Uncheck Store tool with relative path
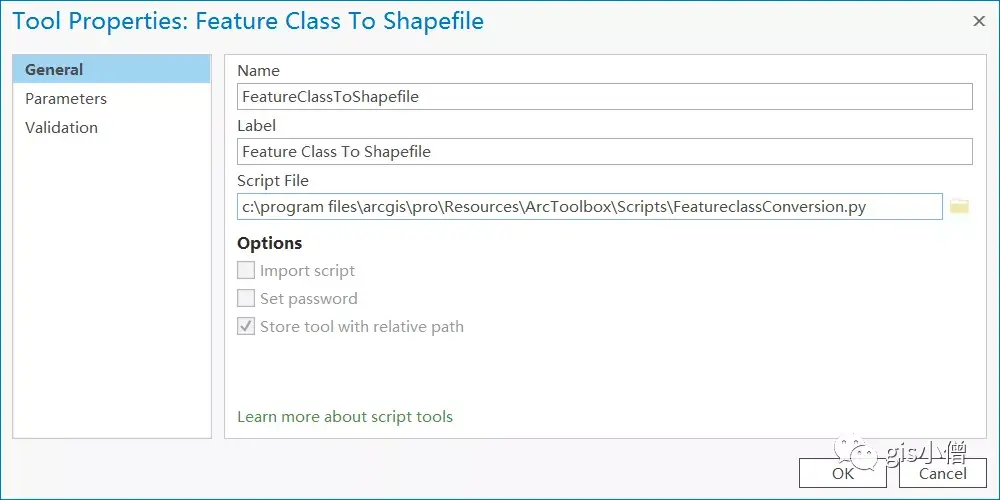The height and width of the screenshot is (500, 1000). click(x=246, y=326)
